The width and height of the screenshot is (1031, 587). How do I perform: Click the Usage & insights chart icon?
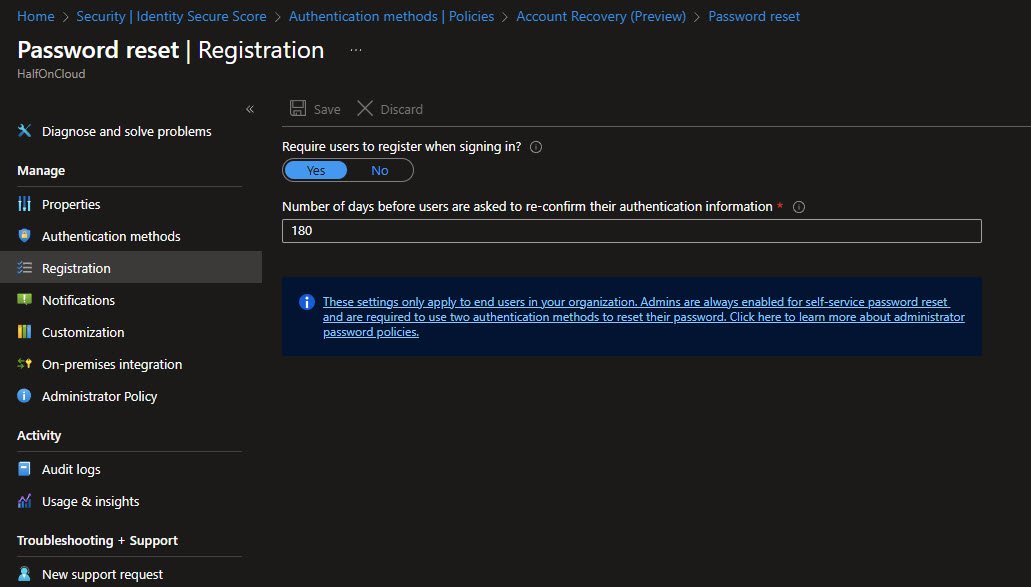[25, 501]
